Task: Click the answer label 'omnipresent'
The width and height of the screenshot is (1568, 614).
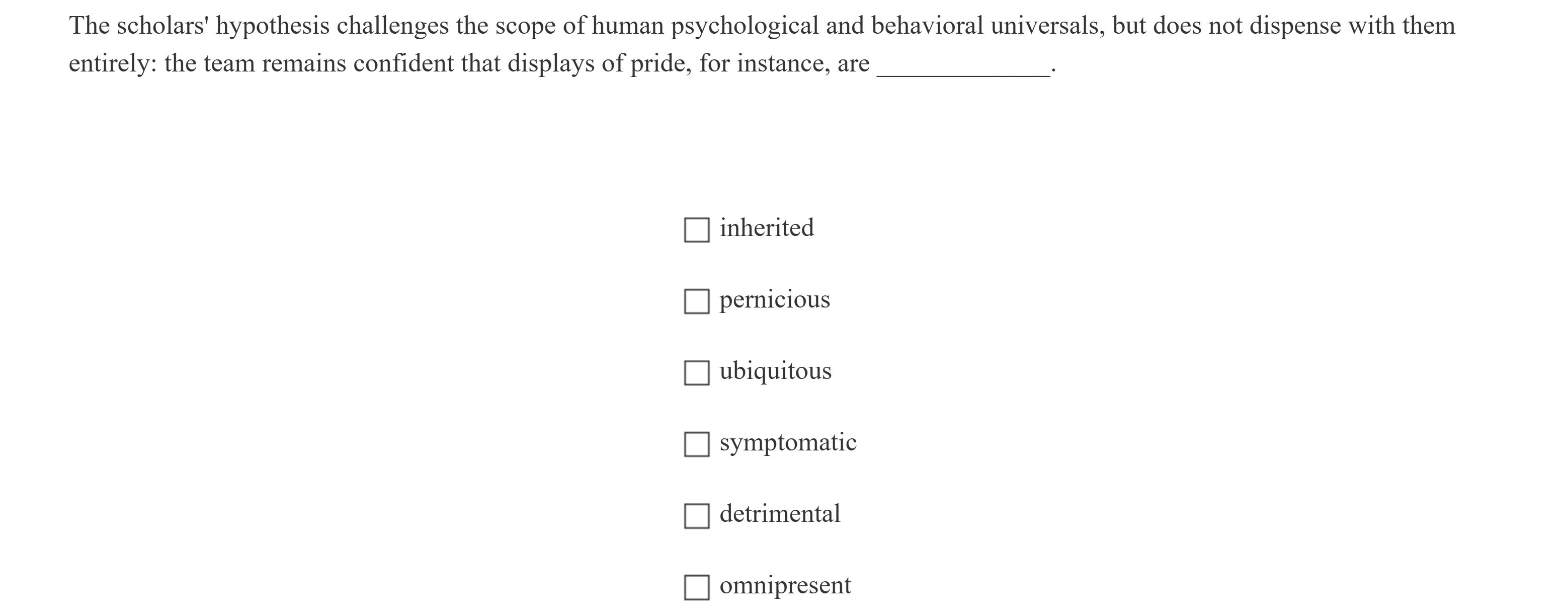Action: (785, 585)
